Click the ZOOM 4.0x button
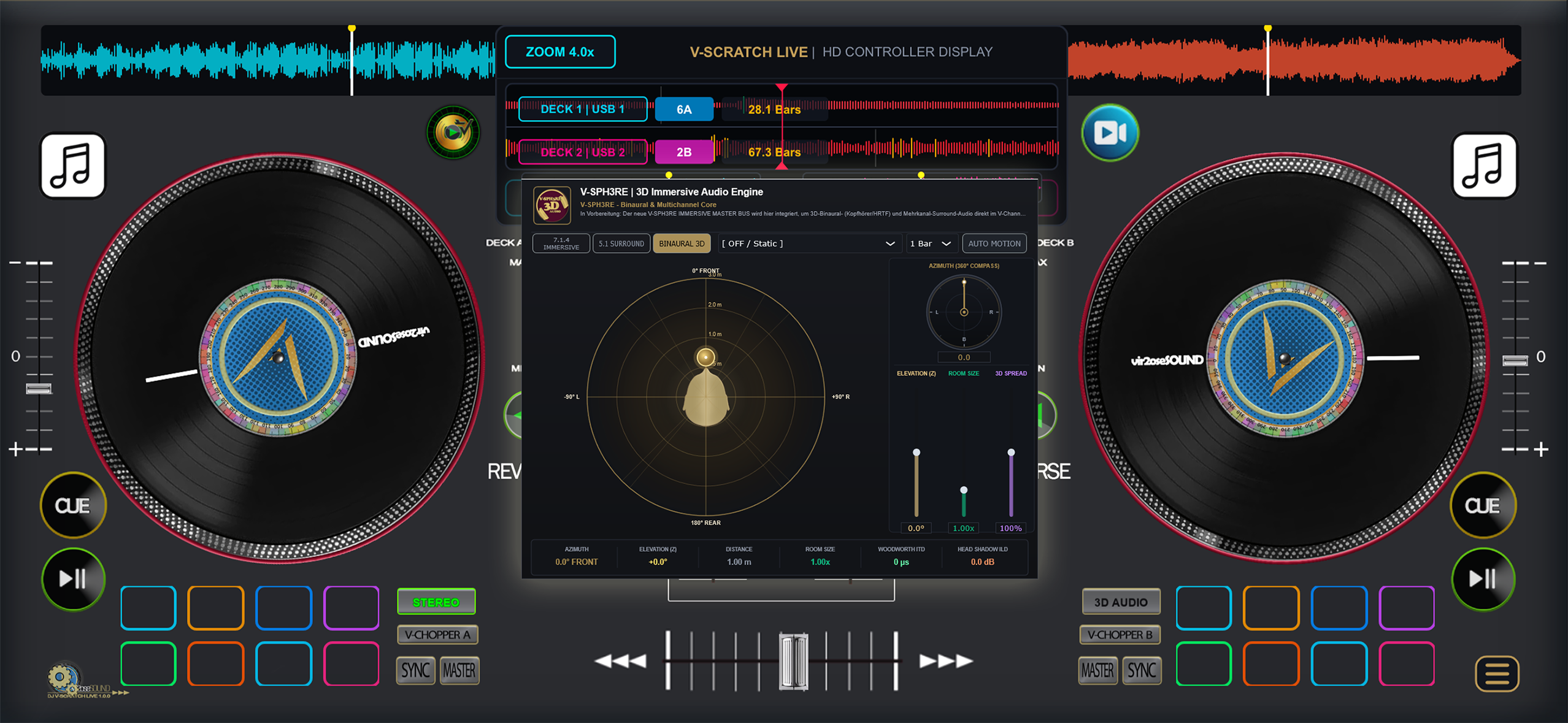This screenshot has width=1568, height=723. coord(559,52)
